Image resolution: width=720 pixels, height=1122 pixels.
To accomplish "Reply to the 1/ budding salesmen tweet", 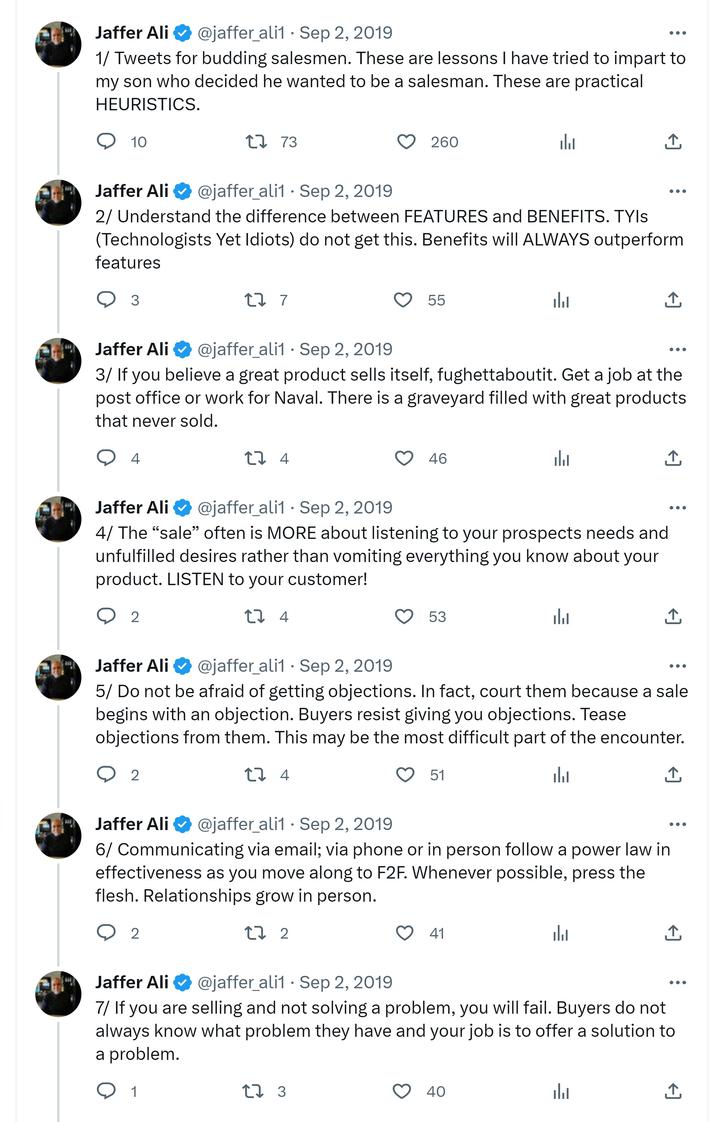I will [x=106, y=142].
